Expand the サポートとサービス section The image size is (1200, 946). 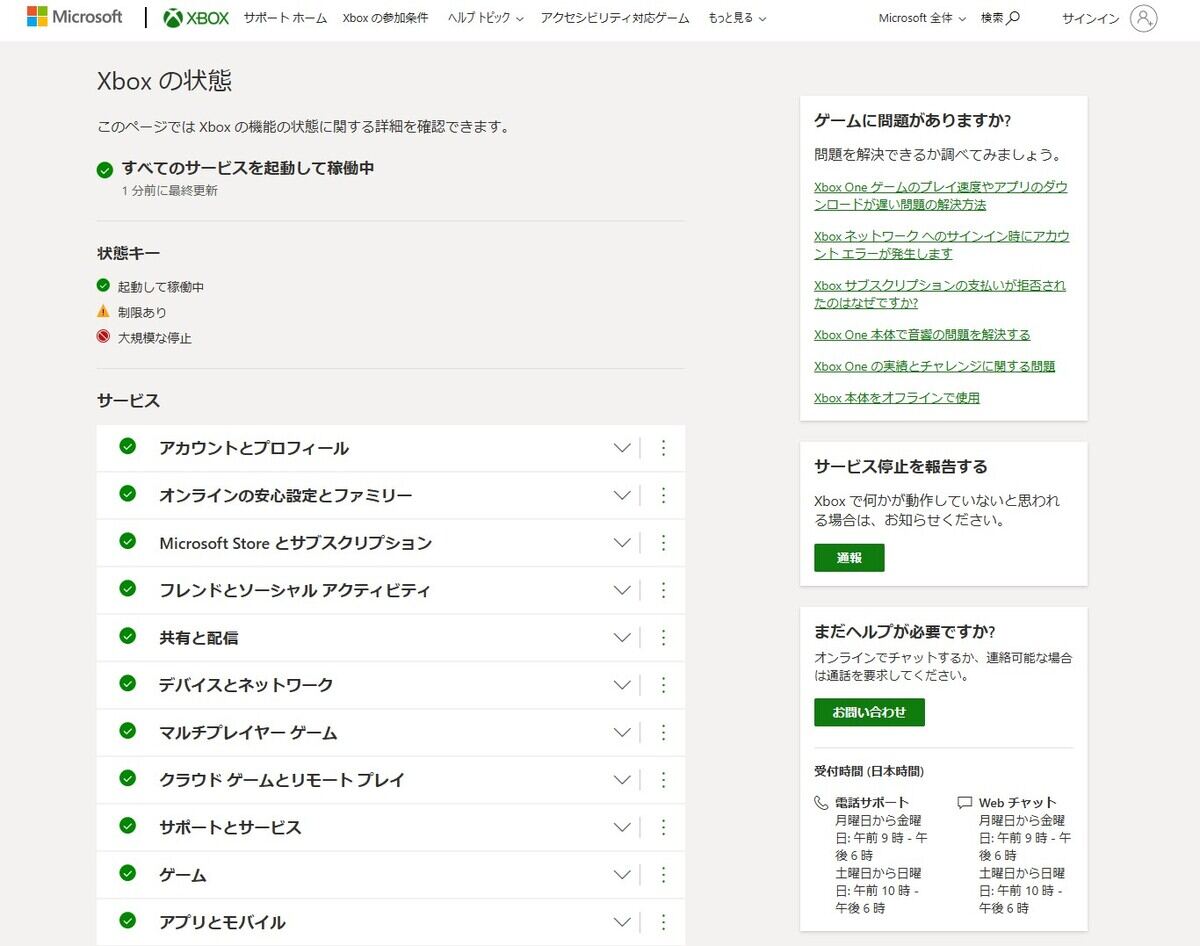click(622, 827)
